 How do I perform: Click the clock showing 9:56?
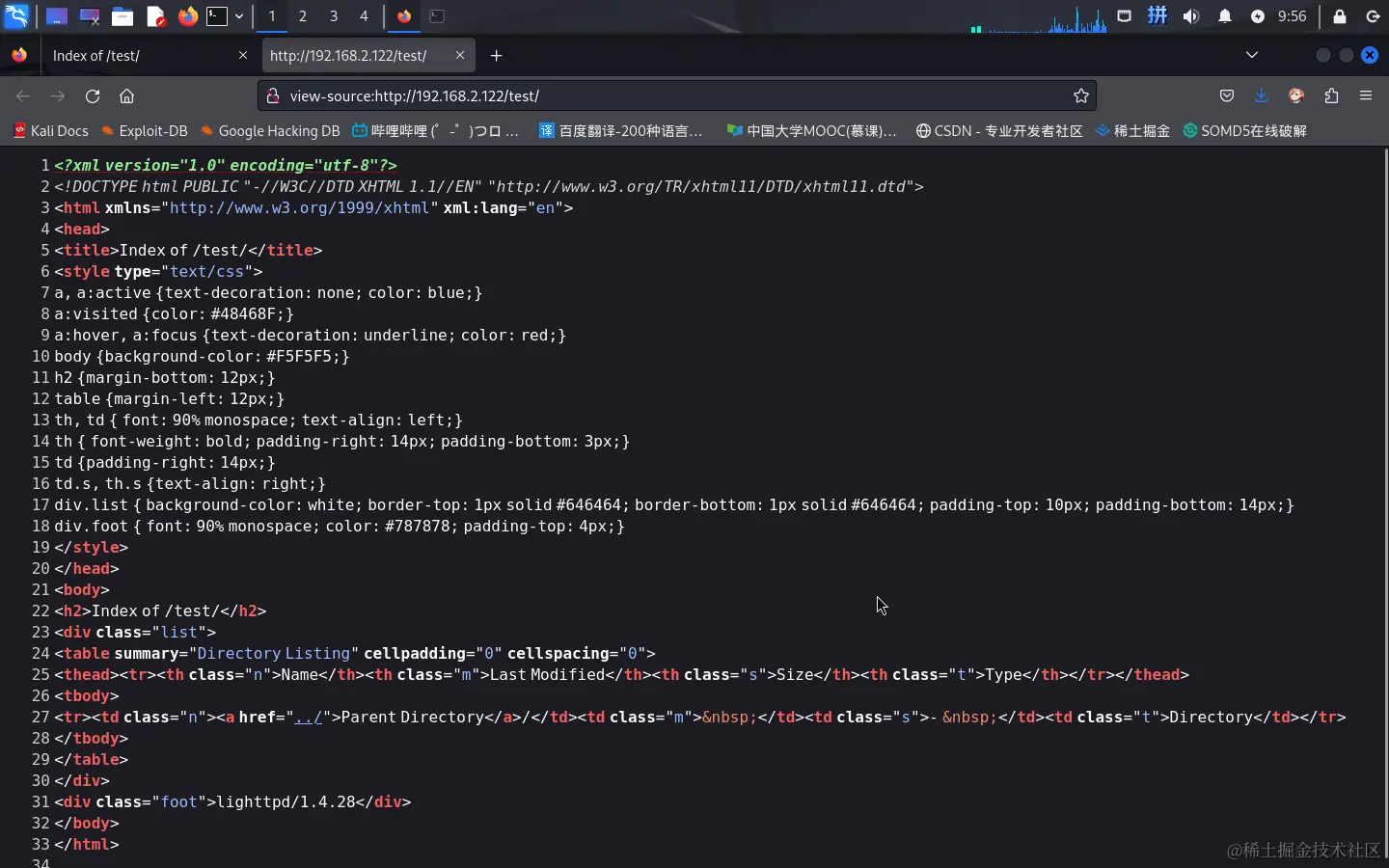(x=1292, y=16)
